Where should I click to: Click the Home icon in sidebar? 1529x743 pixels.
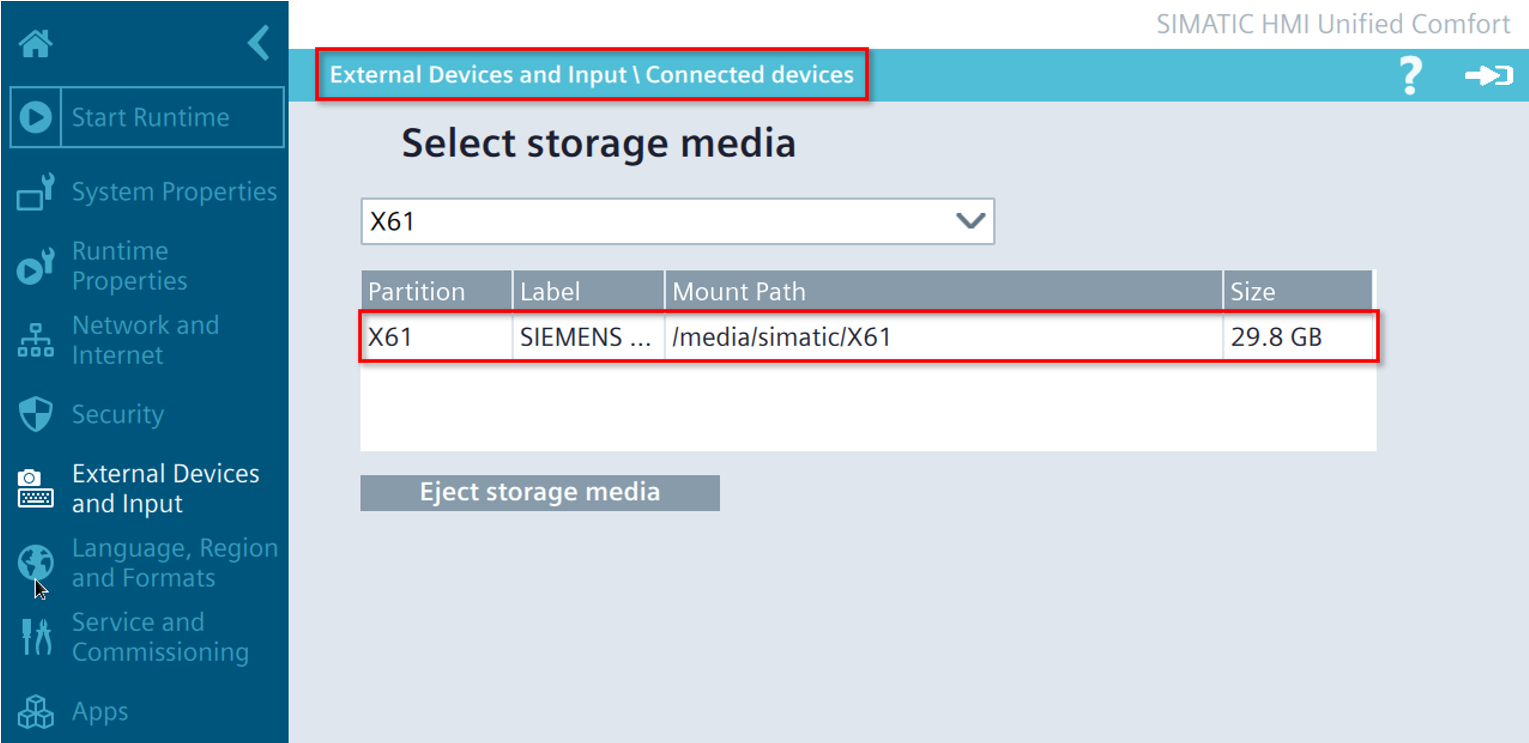click(36, 45)
